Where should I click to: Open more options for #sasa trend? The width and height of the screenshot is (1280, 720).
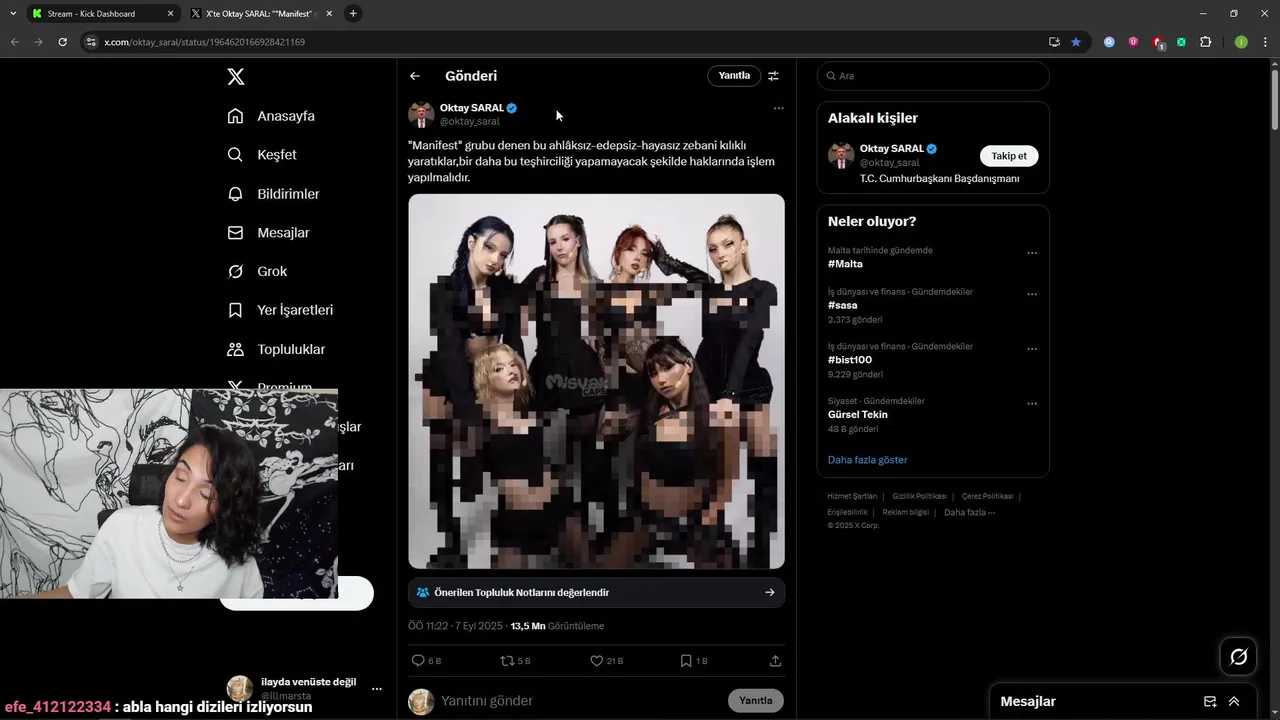tap(1032, 294)
